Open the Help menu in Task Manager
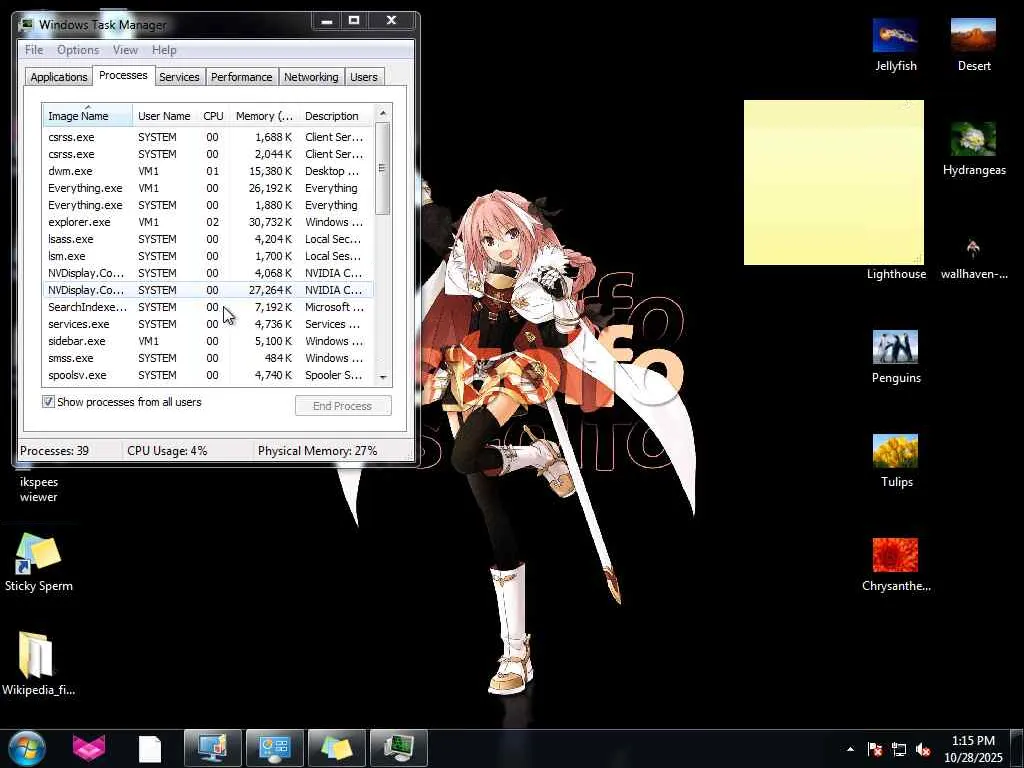1024x768 pixels. pyautogui.click(x=164, y=50)
